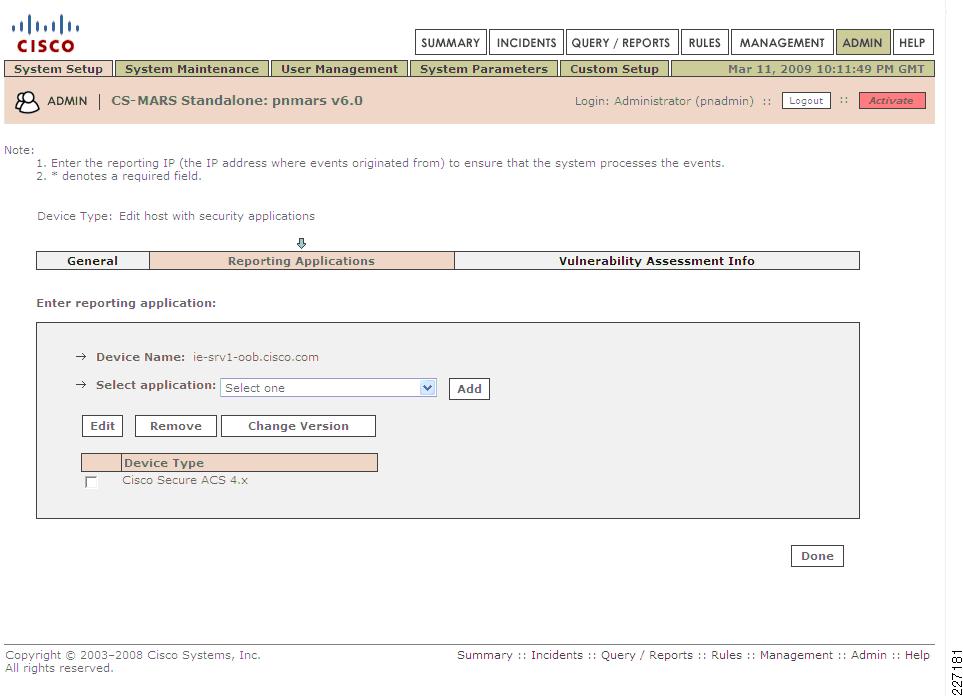Switch to Vulnerability Assessment Info tab
The height and width of the screenshot is (696, 963).
(657, 260)
